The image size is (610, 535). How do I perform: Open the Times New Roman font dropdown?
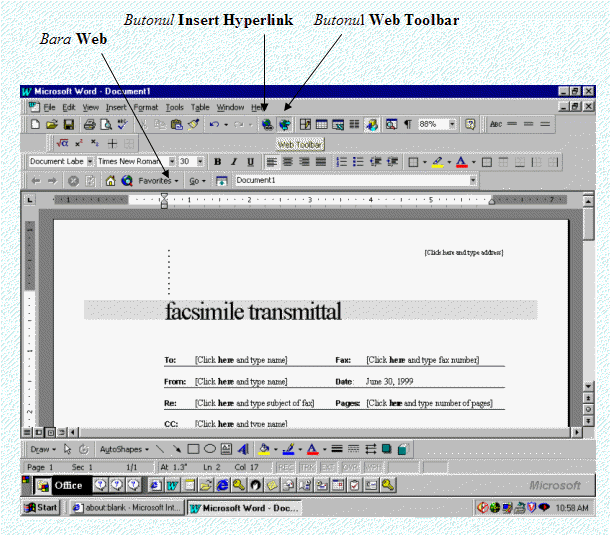[172, 161]
